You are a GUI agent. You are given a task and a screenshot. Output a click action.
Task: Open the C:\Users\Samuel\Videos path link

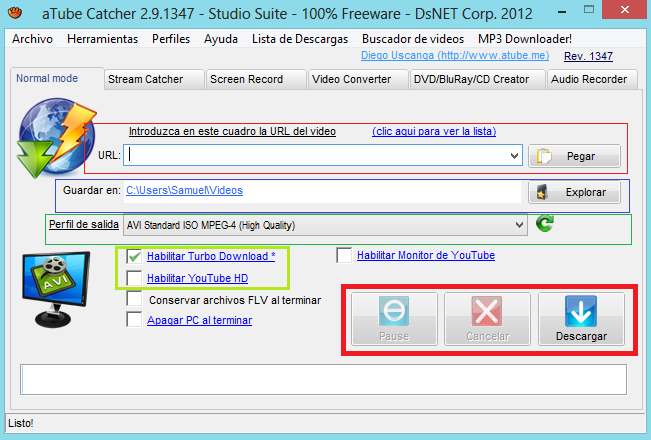click(184, 190)
